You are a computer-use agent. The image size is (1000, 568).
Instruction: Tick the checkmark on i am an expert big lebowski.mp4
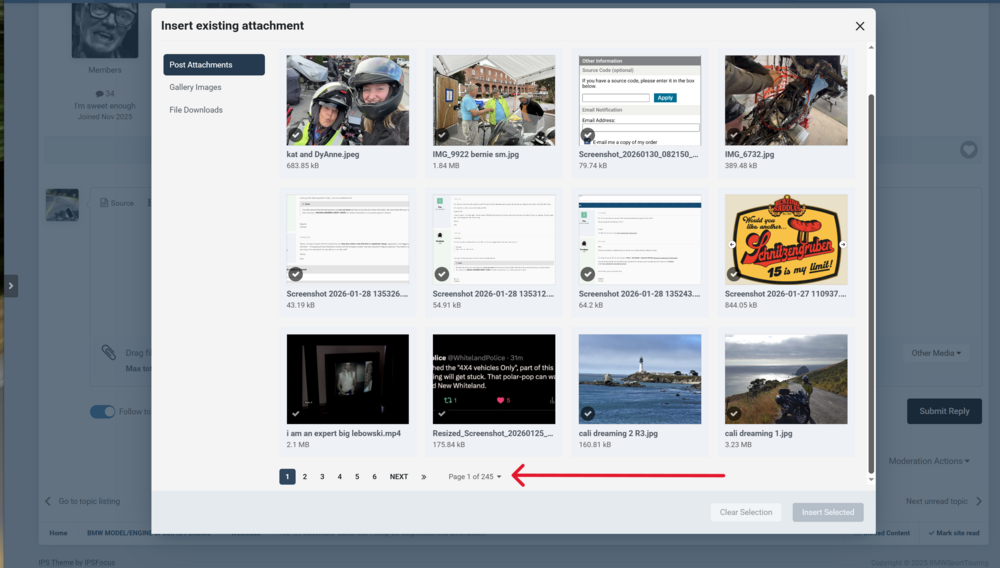(295, 414)
